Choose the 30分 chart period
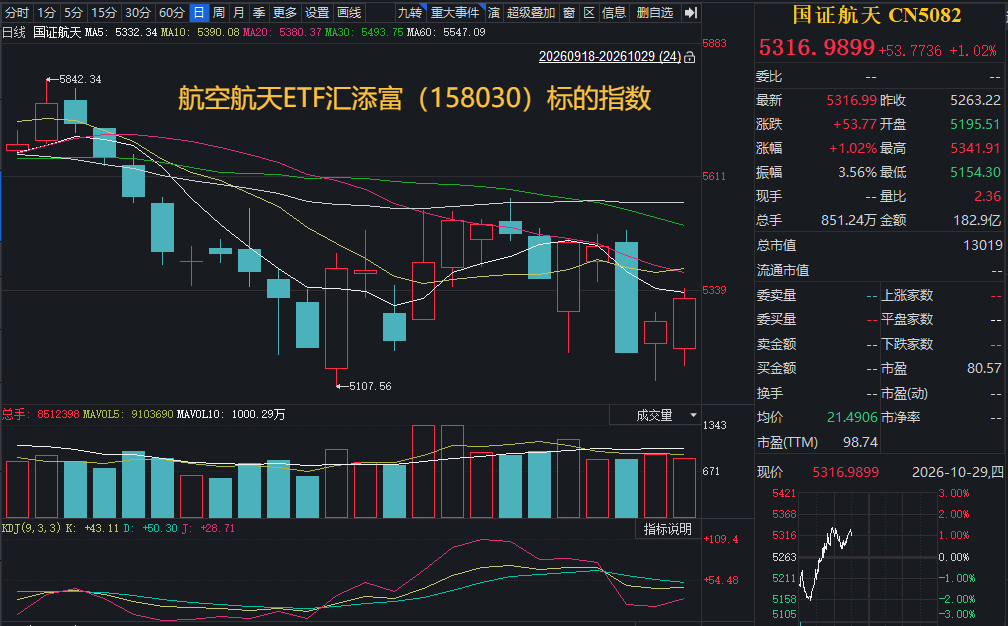This screenshot has height=626, width=1008. pos(138,13)
